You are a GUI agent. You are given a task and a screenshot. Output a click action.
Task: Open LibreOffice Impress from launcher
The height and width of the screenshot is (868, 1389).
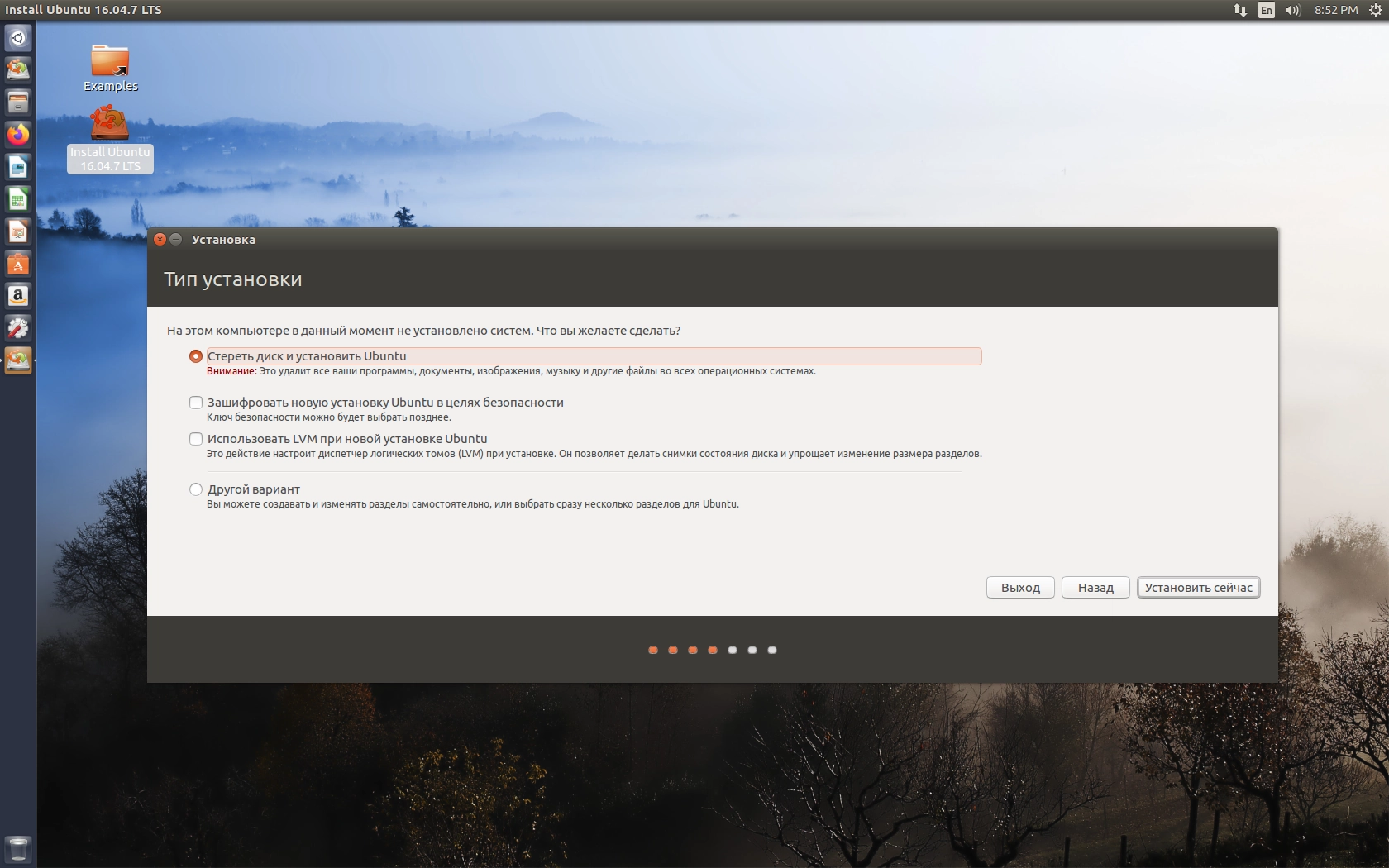[18, 231]
